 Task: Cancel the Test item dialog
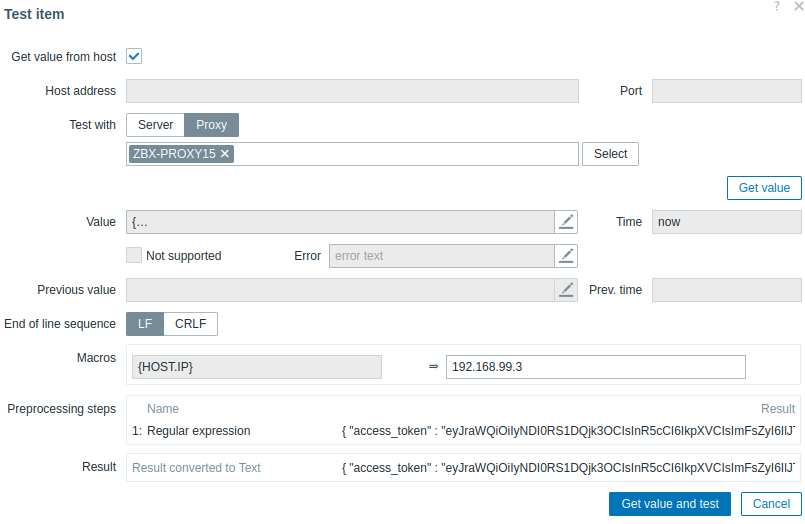point(771,504)
